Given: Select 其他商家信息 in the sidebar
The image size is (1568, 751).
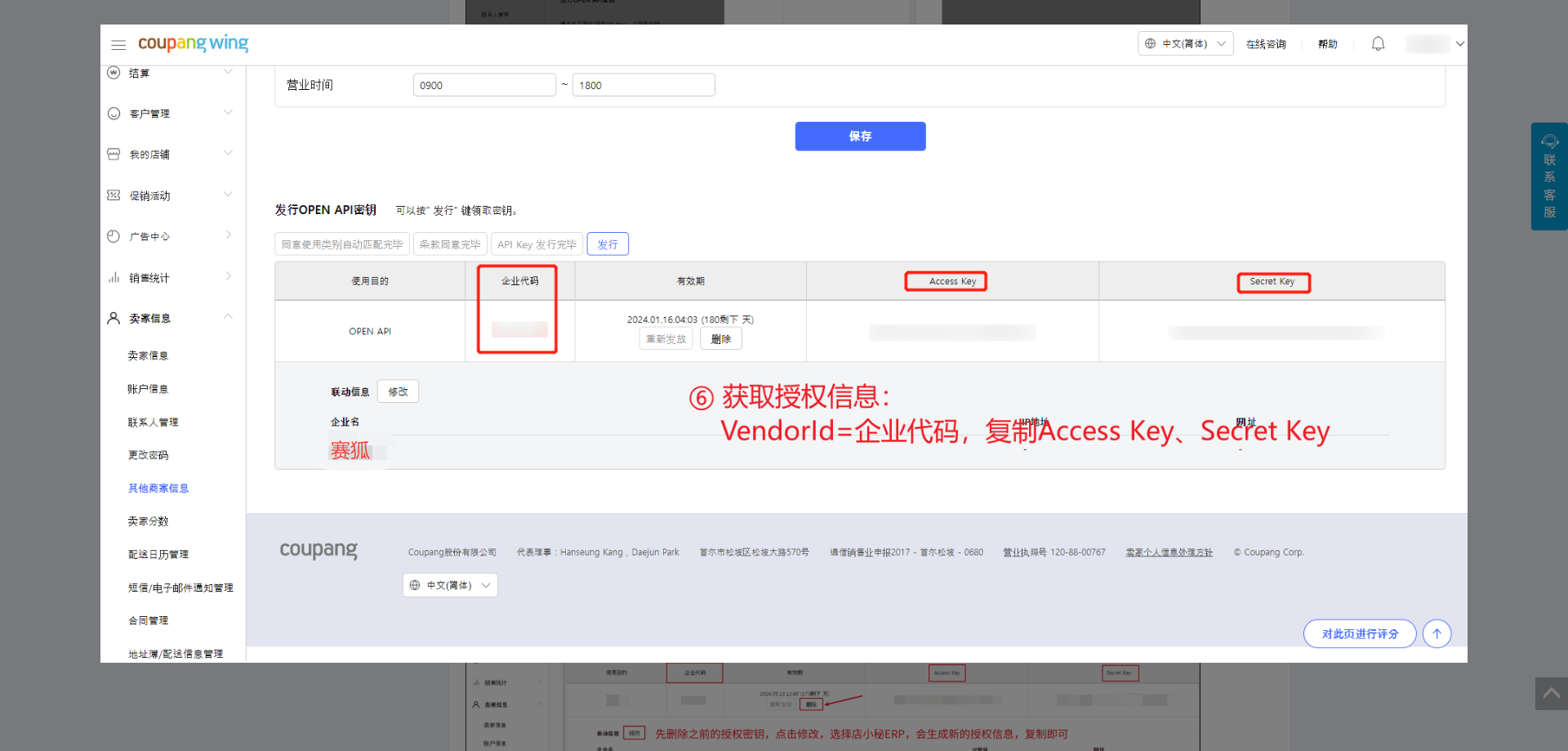Looking at the screenshot, I should point(158,489).
